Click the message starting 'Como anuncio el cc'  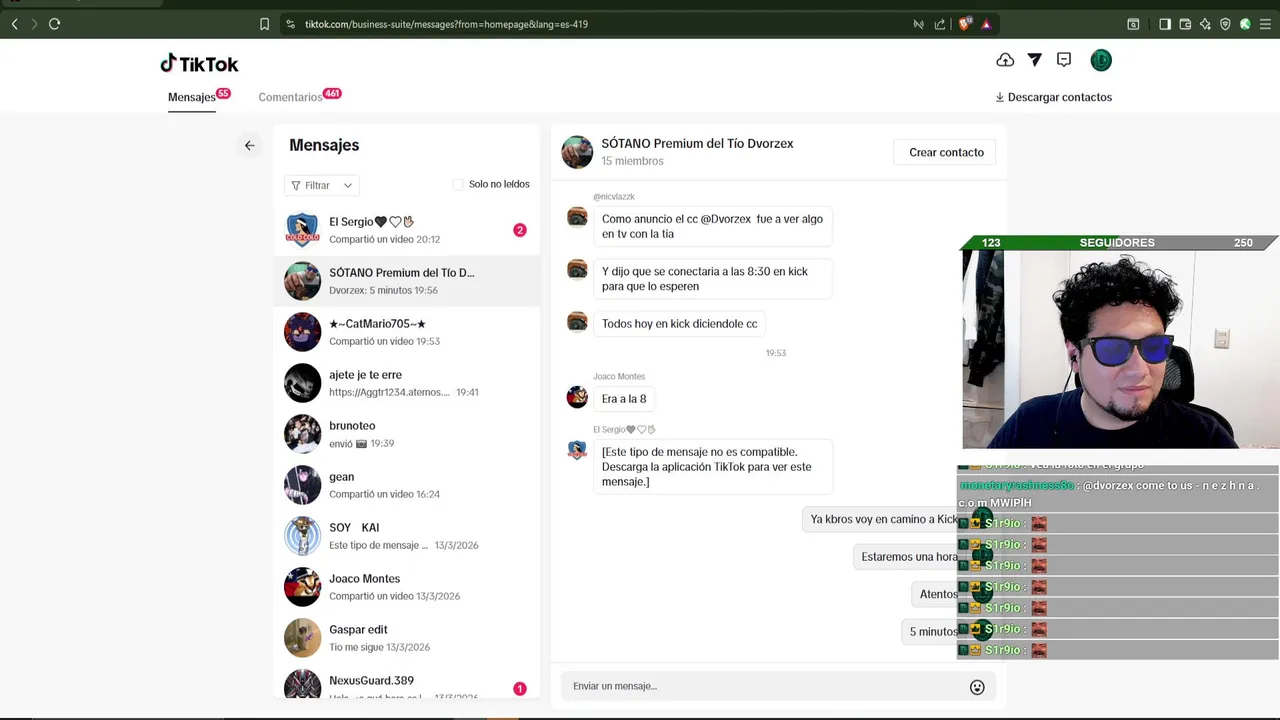pos(712,226)
